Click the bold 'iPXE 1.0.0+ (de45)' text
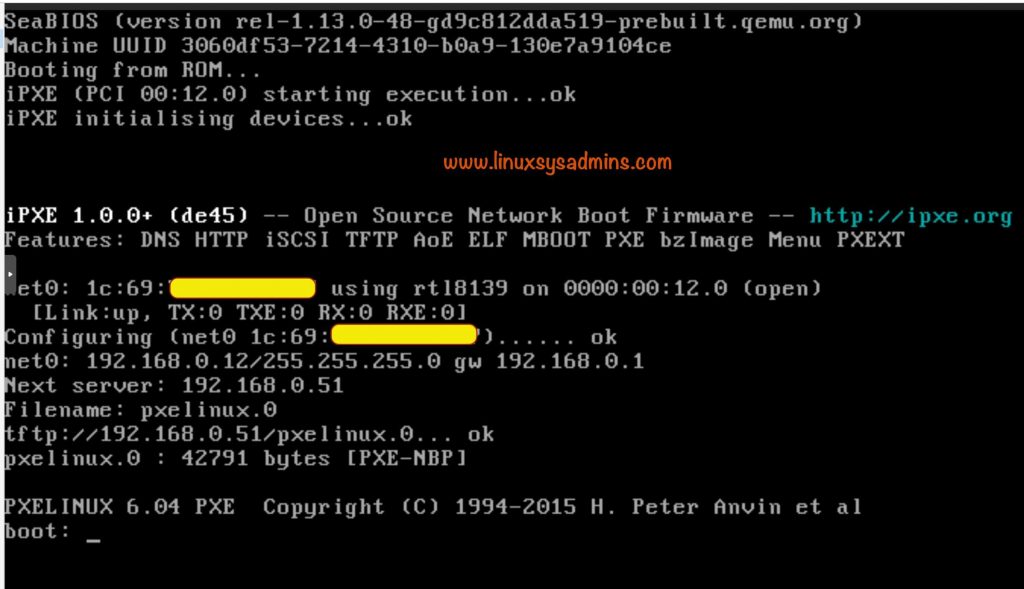The width and height of the screenshot is (1024, 589). (x=127, y=216)
